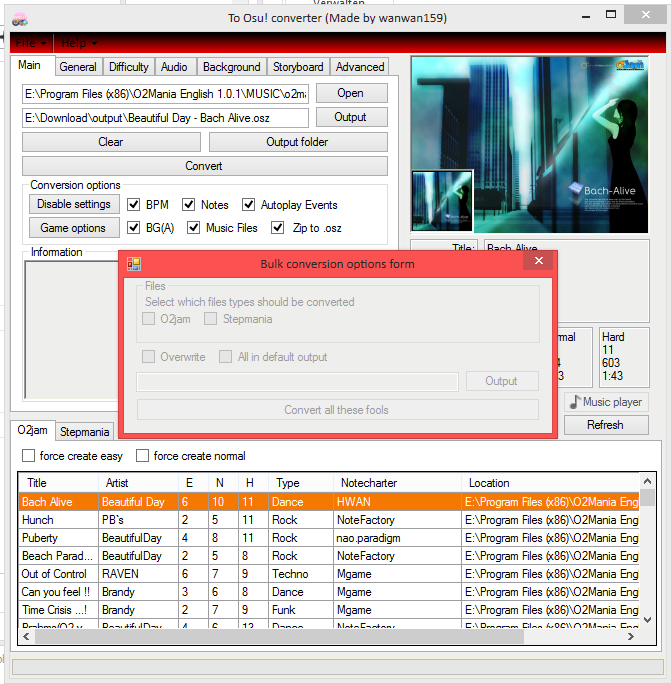Viewport: 671px width, 684px height.
Task: Check All in default output checkbox
Action: tap(226, 357)
